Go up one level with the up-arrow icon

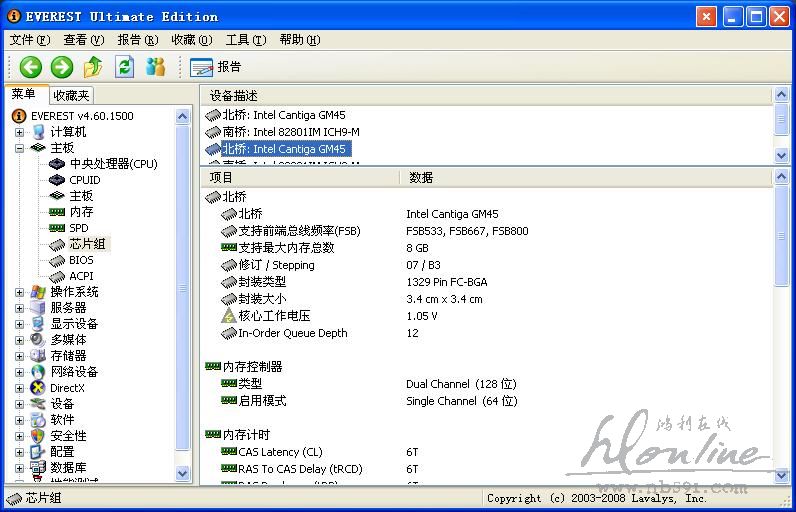(93, 67)
